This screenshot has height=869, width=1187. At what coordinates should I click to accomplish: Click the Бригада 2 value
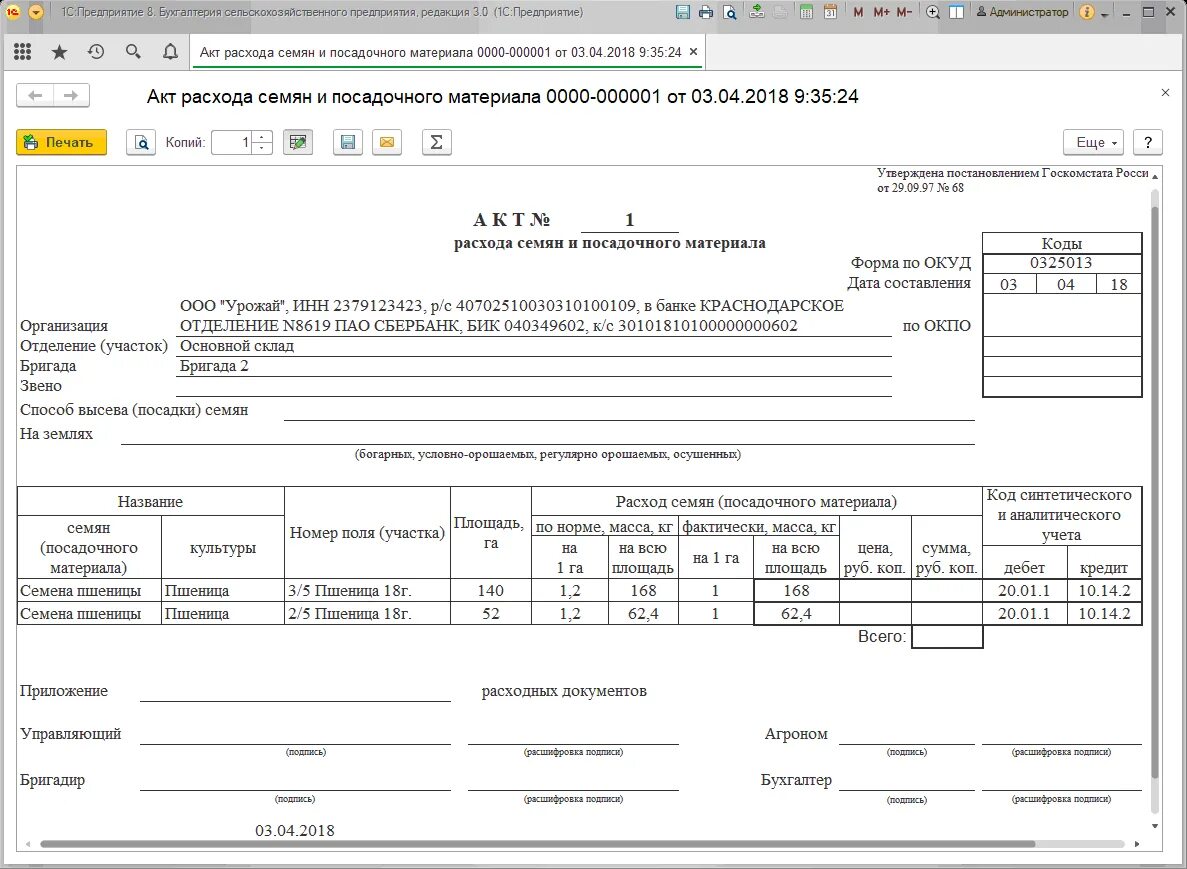pos(214,366)
